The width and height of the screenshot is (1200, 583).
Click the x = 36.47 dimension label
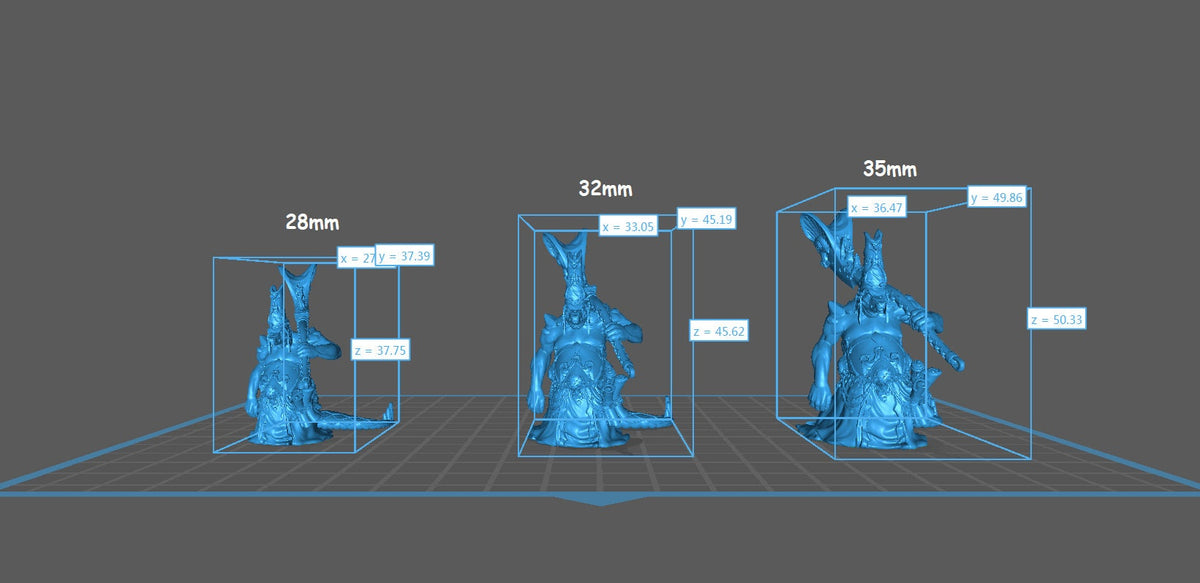(x=876, y=207)
